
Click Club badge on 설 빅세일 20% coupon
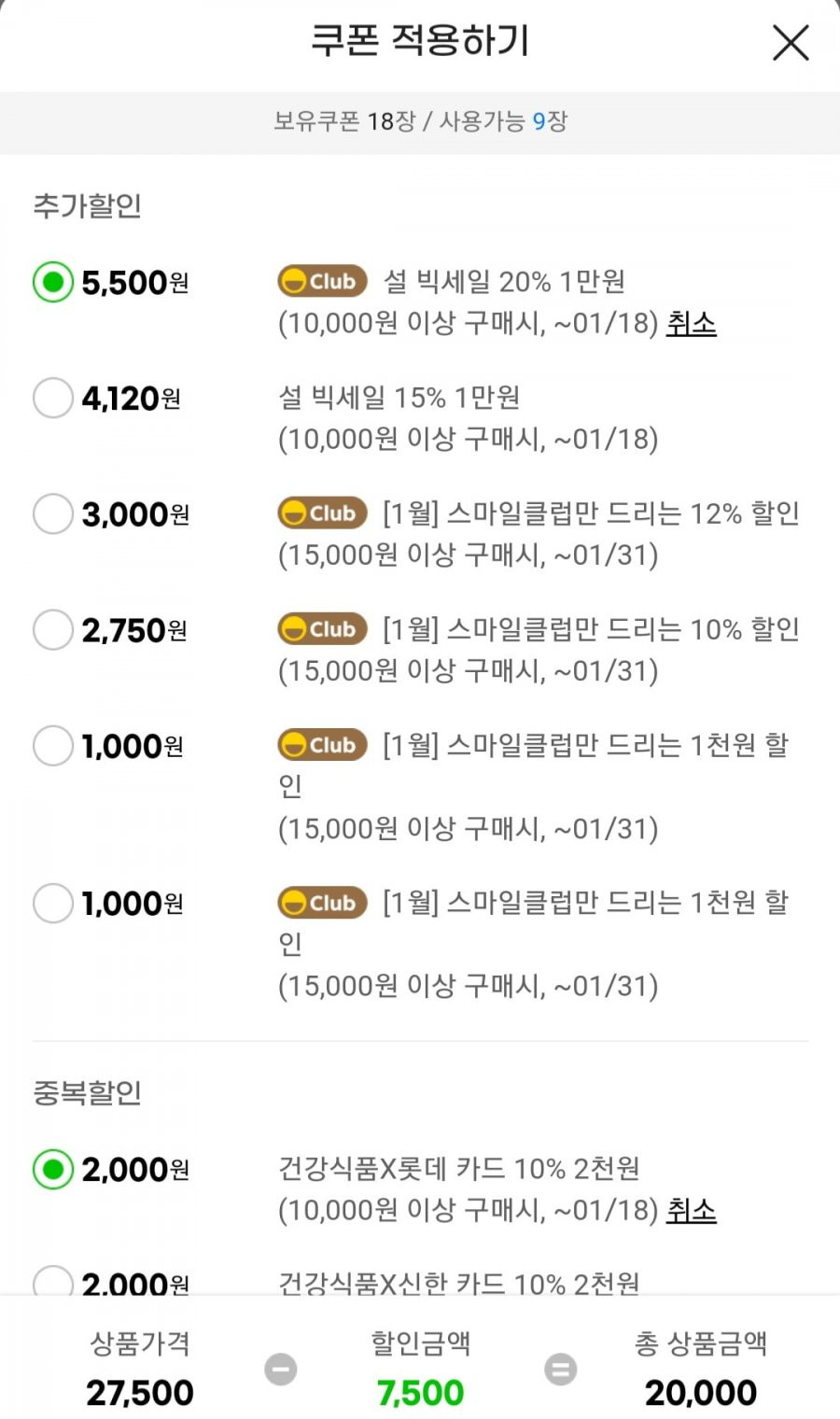pyautogui.click(x=322, y=281)
